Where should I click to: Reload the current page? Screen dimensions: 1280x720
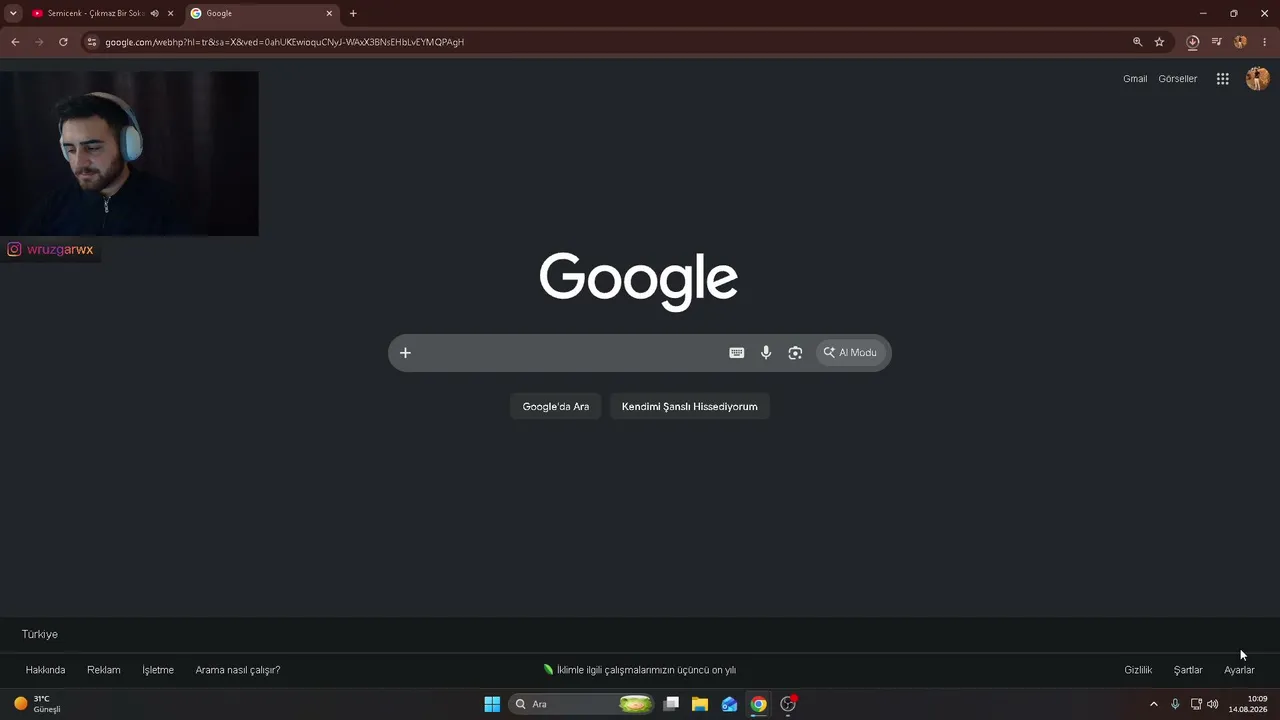(63, 42)
